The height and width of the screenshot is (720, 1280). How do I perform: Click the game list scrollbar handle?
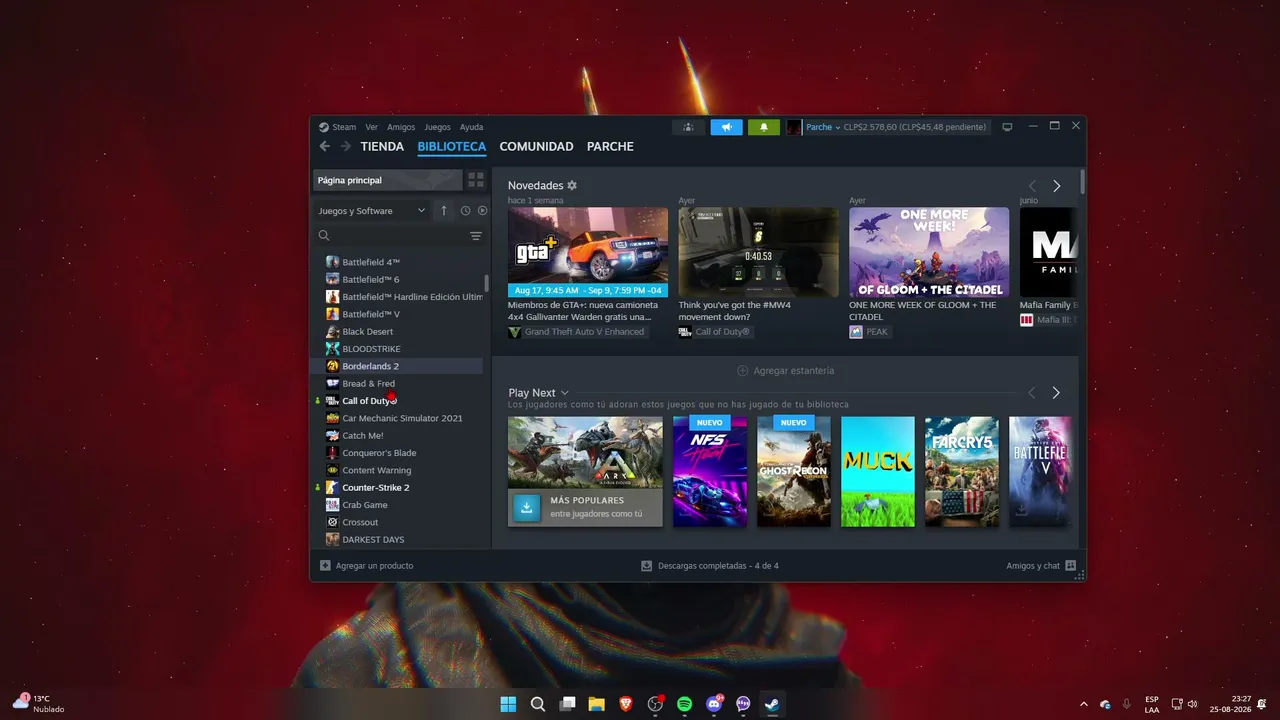click(487, 283)
